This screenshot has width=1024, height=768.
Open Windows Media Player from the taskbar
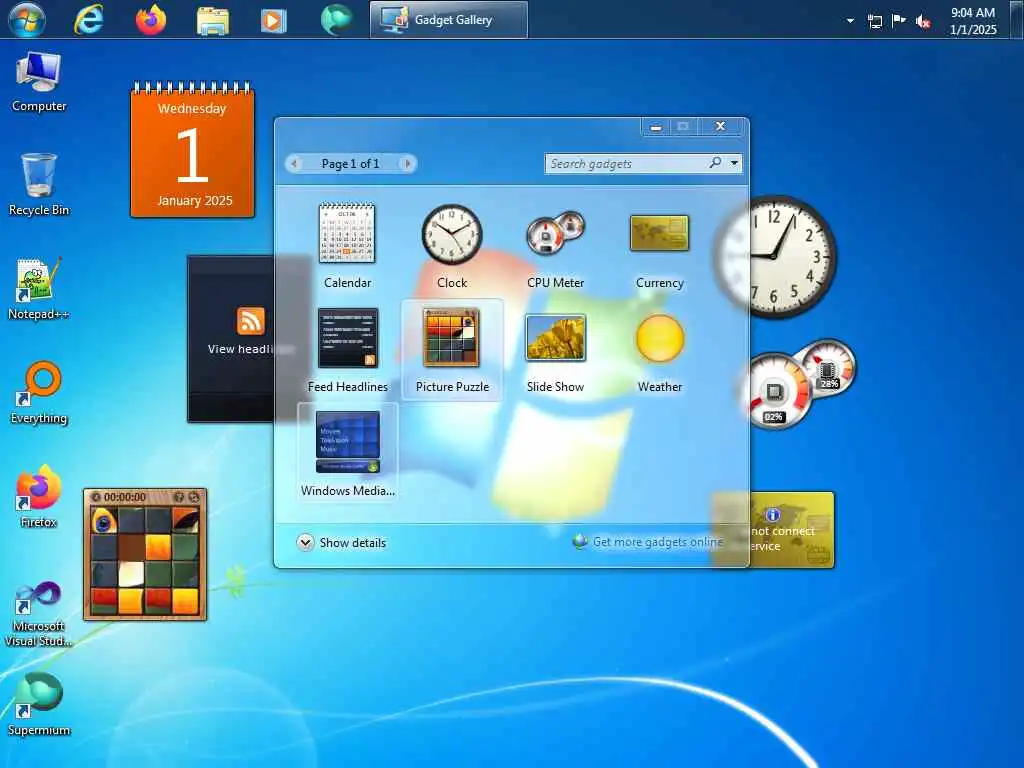point(273,21)
